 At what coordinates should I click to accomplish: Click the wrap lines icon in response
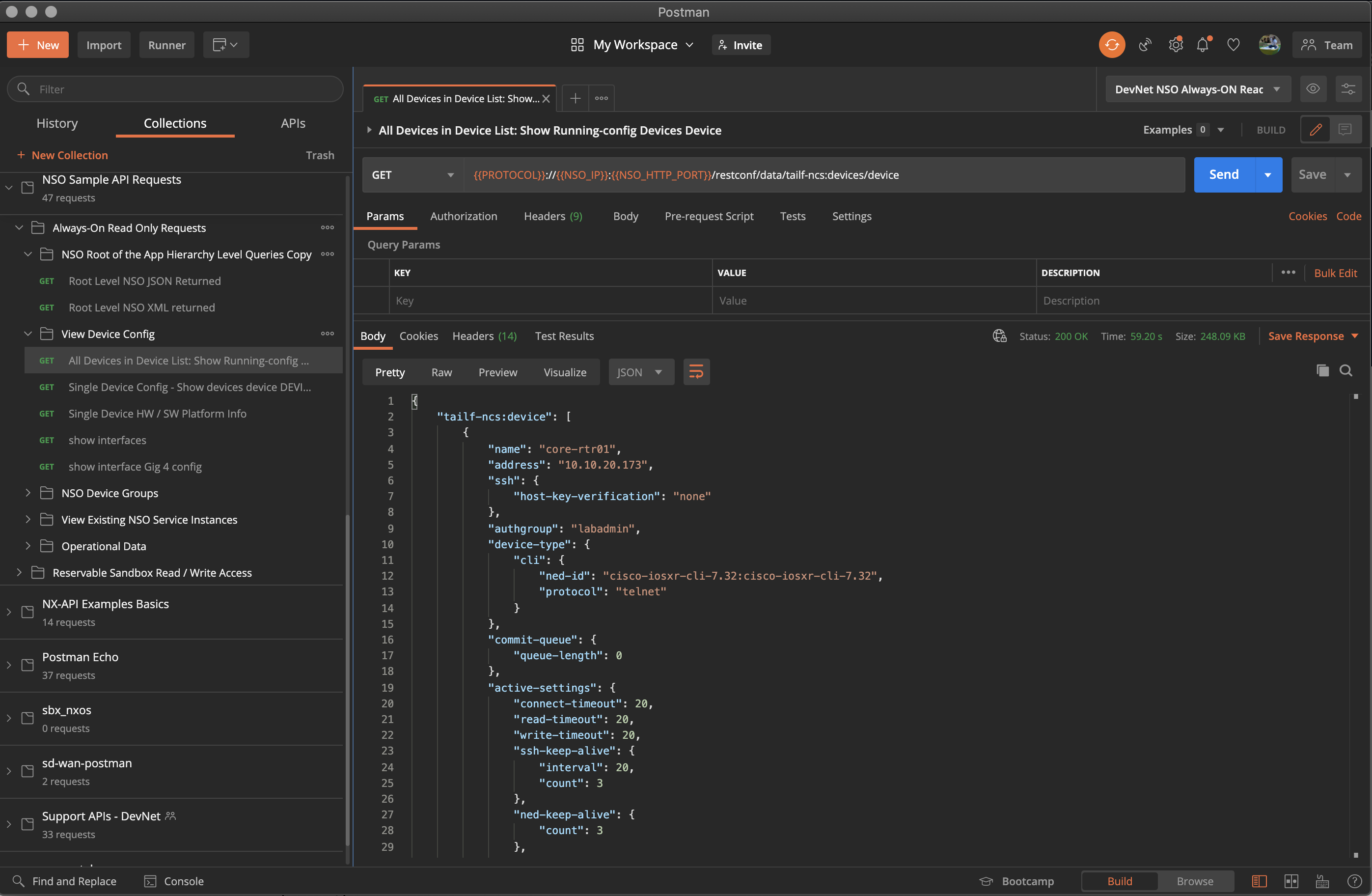696,372
